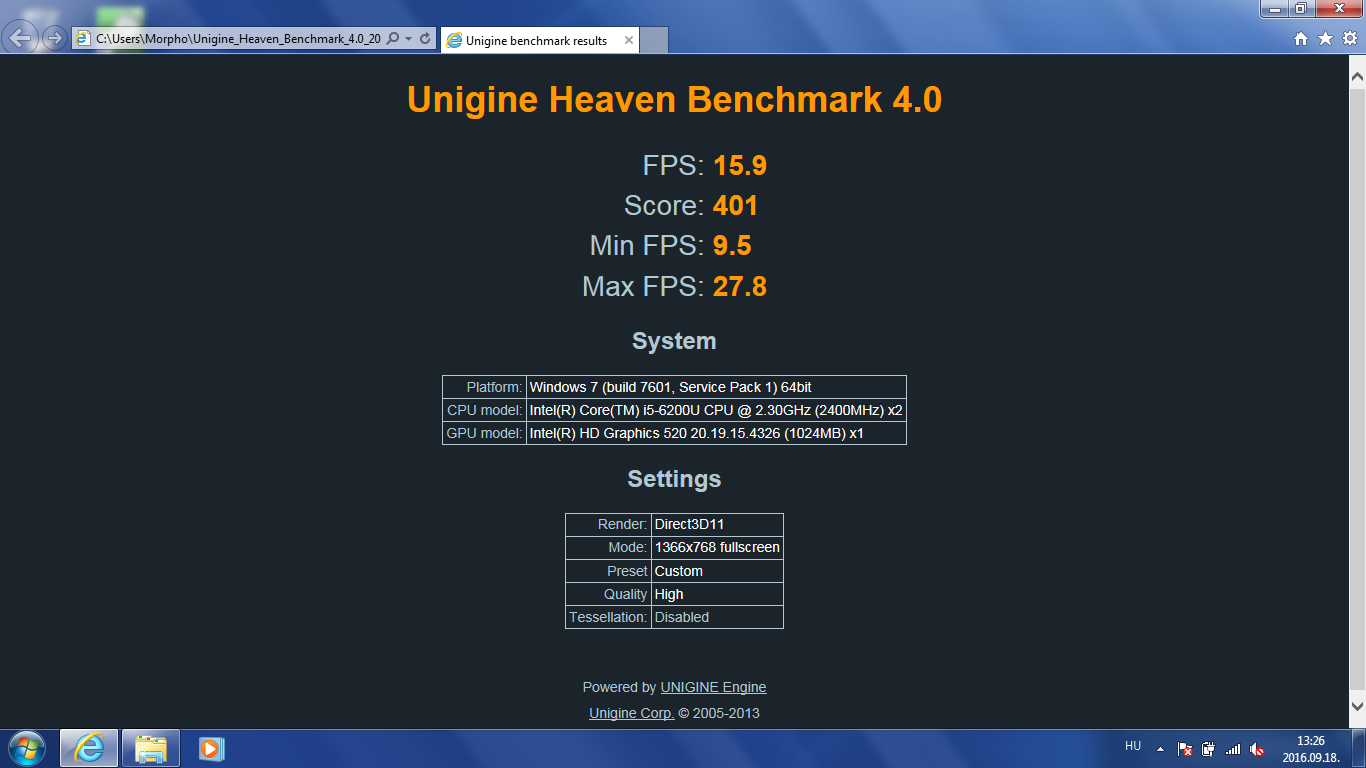Go back with the browser Back arrow

coord(22,38)
